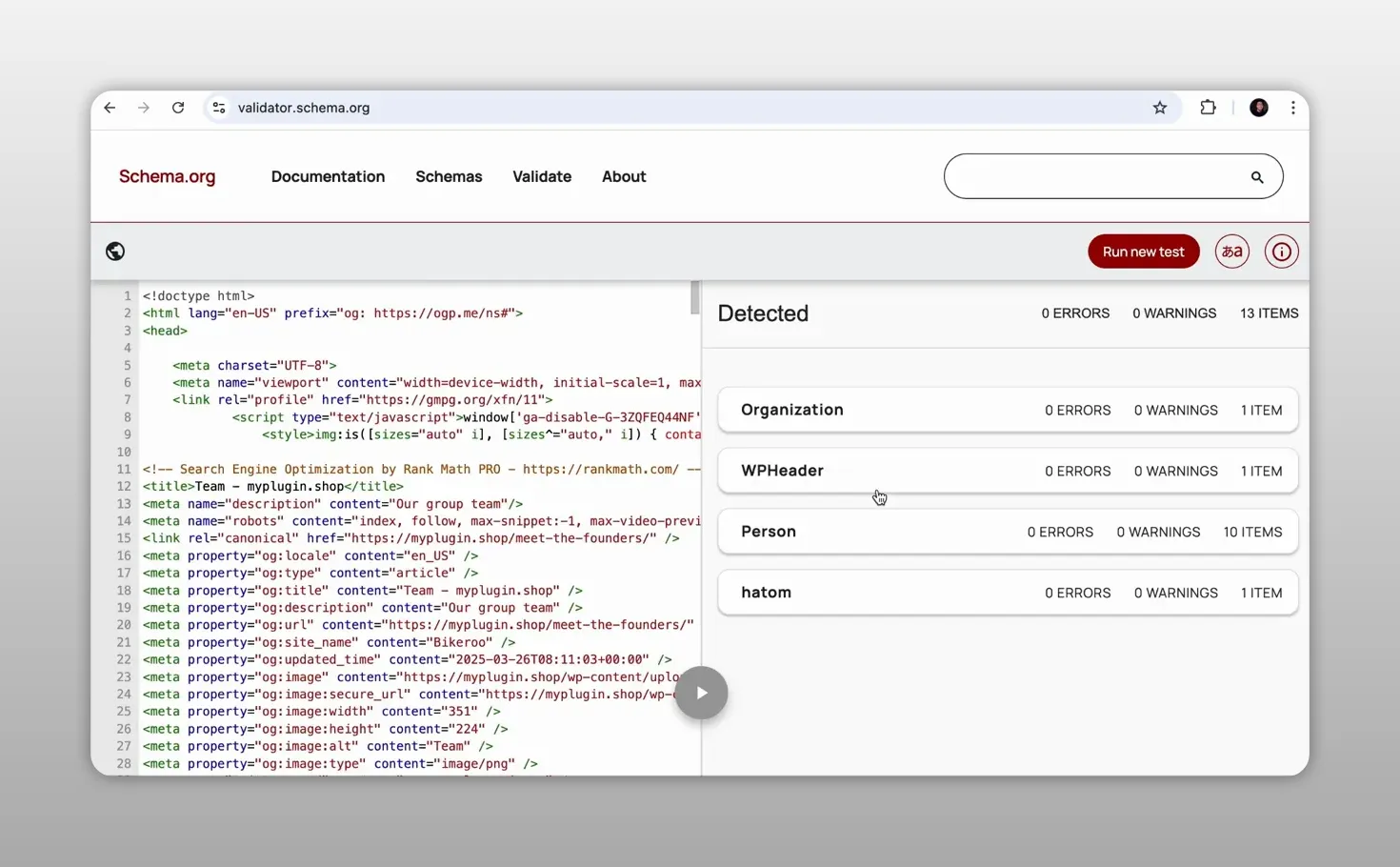This screenshot has height=867, width=1400.
Task: Click the Detected heading
Action: (763, 313)
